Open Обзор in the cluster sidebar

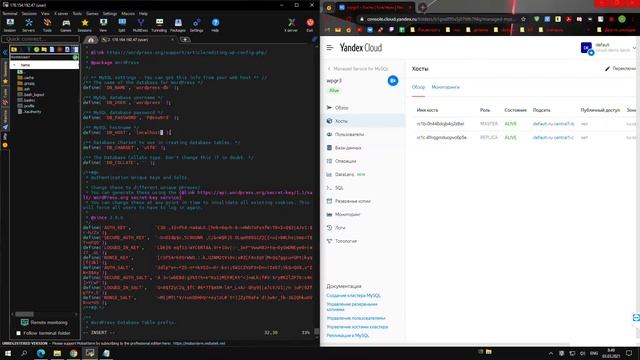(341, 108)
